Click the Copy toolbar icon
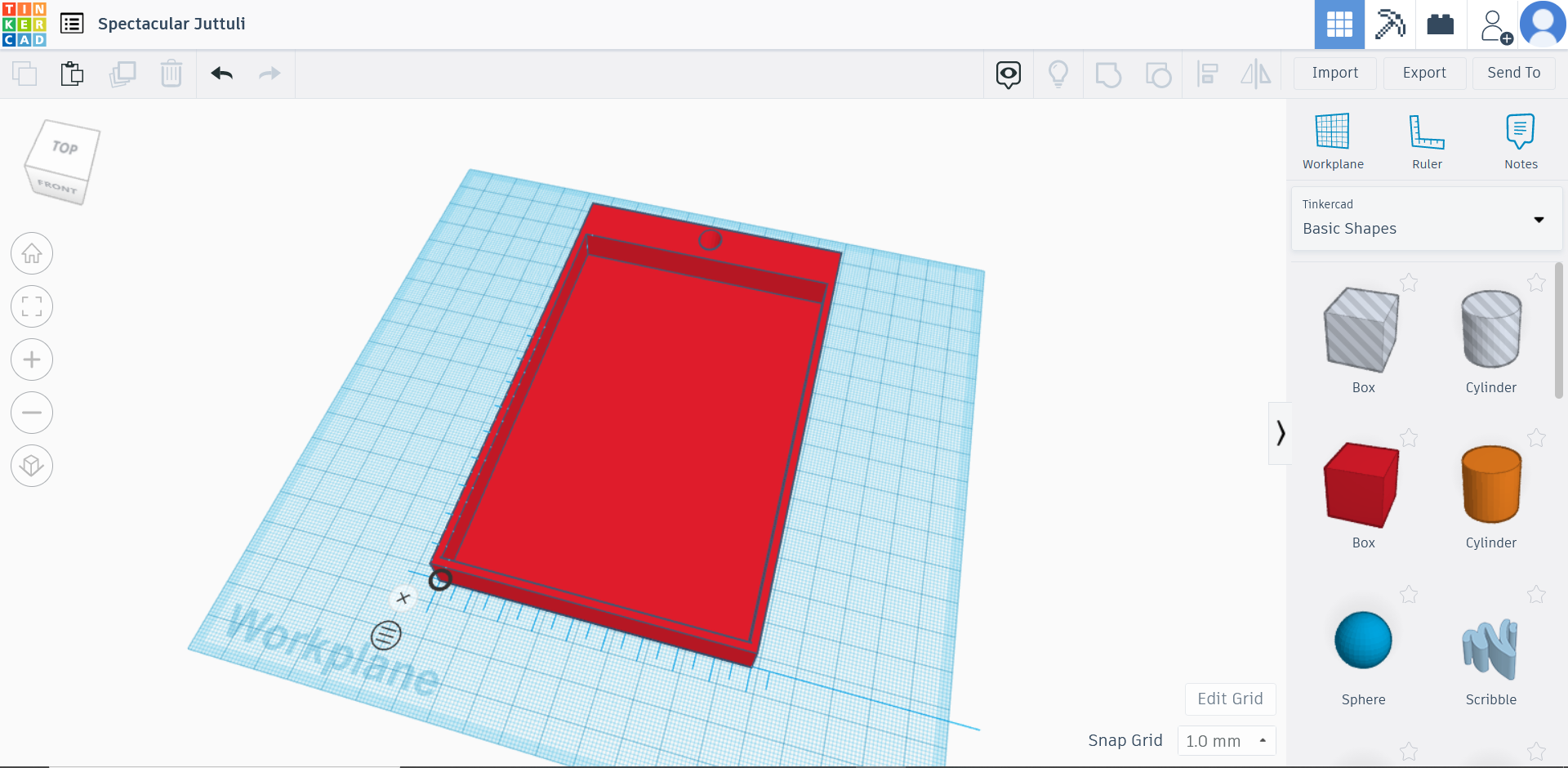The height and width of the screenshot is (768, 1568). coord(24,74)
